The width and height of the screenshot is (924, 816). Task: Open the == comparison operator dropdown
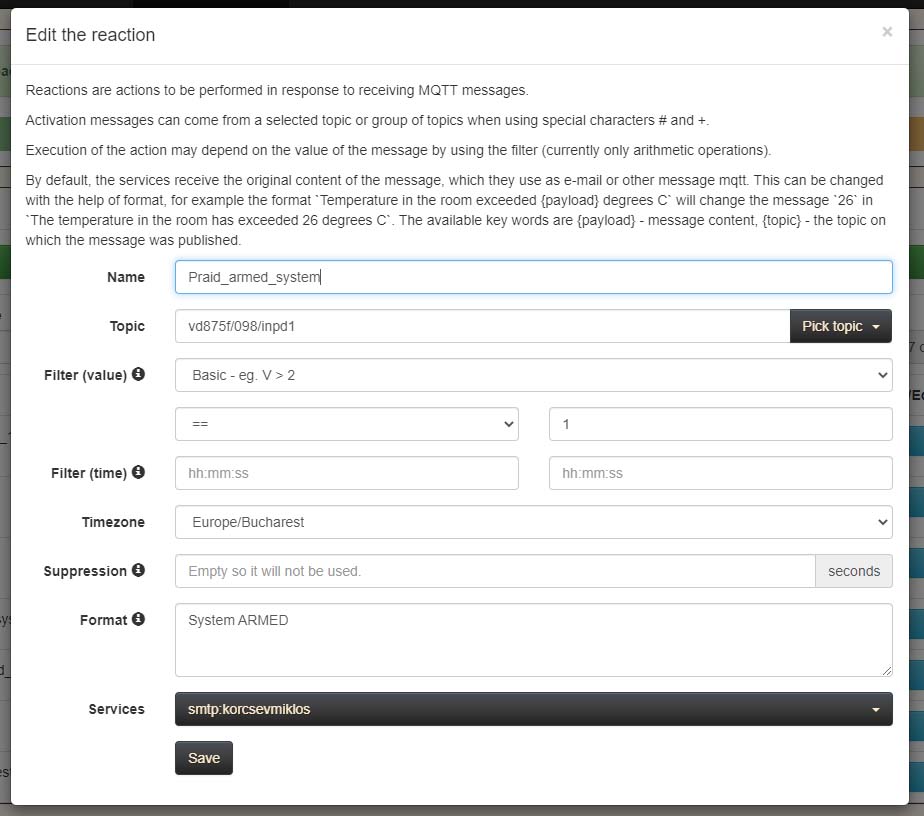(346, 424)
